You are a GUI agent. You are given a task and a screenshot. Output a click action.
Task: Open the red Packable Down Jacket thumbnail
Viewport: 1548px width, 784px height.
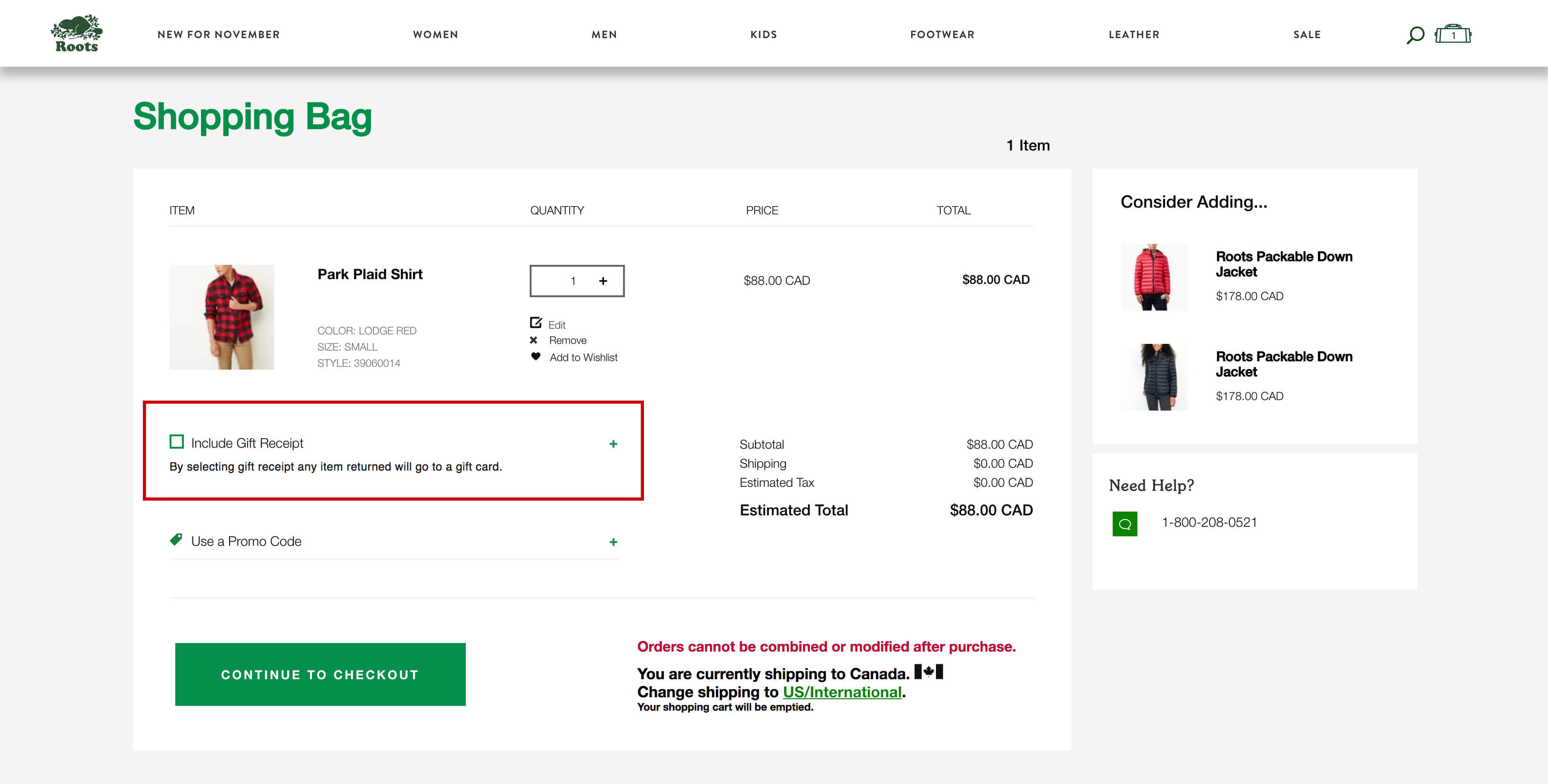tap(1153, 277)
